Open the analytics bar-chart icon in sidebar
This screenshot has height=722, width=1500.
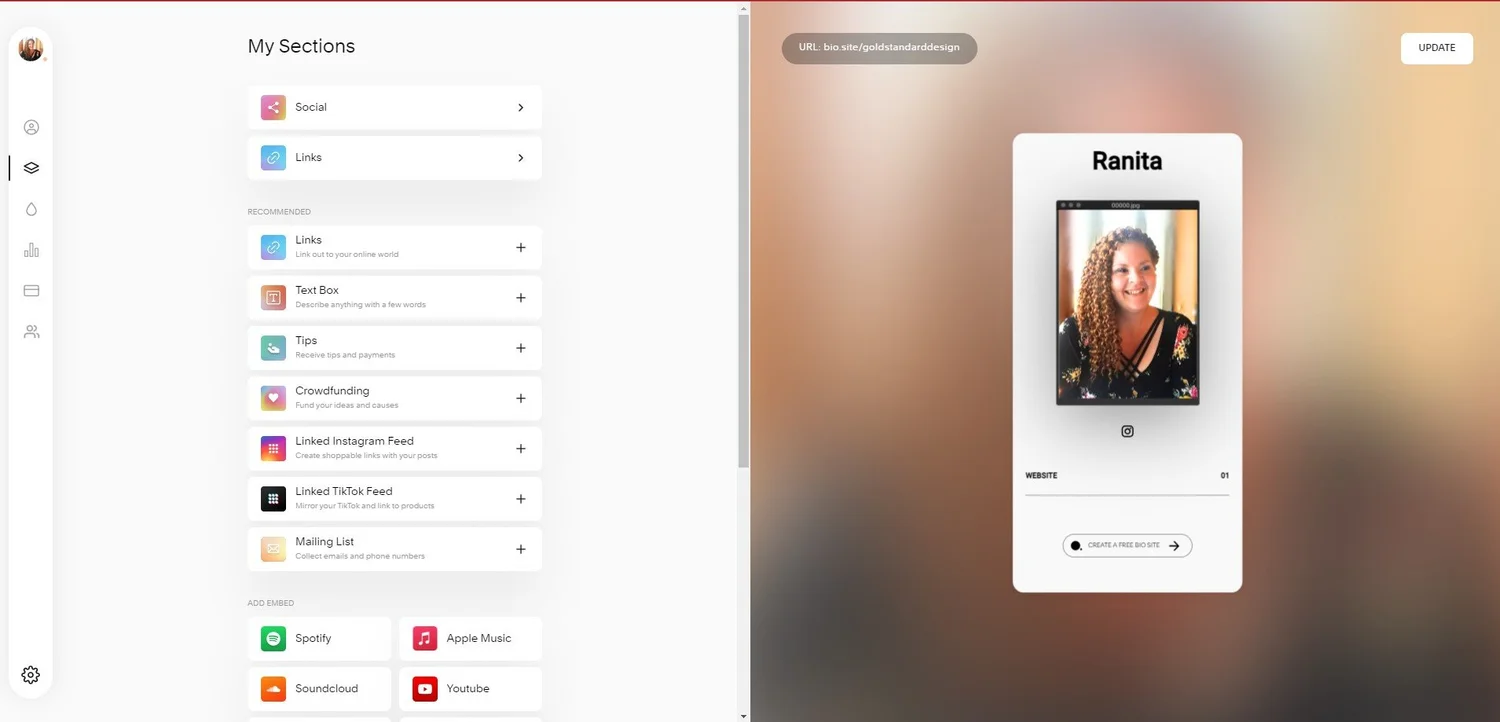pyautogui.click(x=31, y=249)
